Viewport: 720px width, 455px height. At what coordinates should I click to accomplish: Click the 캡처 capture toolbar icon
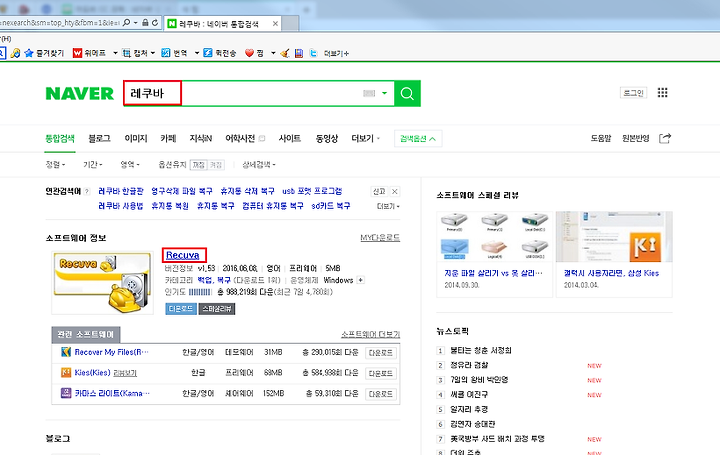(x=126, y=53)
